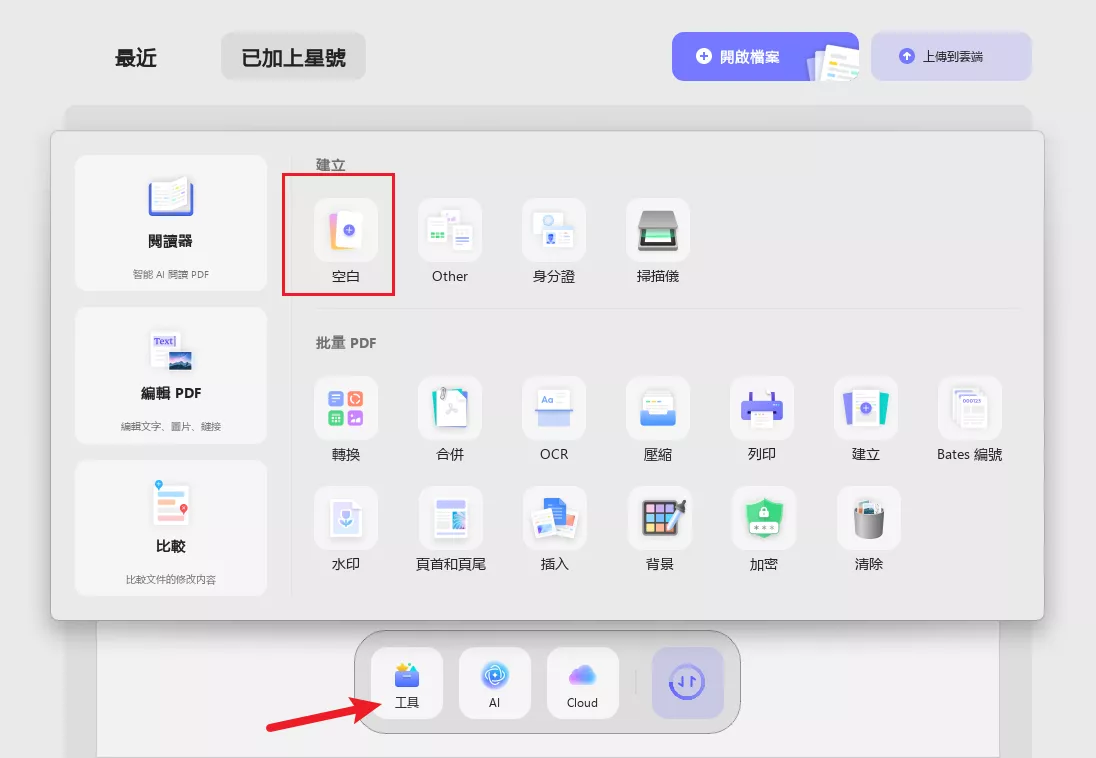Open batch 列印 print tool
The height and width of the screenshot is (758, 1096).
762,408
